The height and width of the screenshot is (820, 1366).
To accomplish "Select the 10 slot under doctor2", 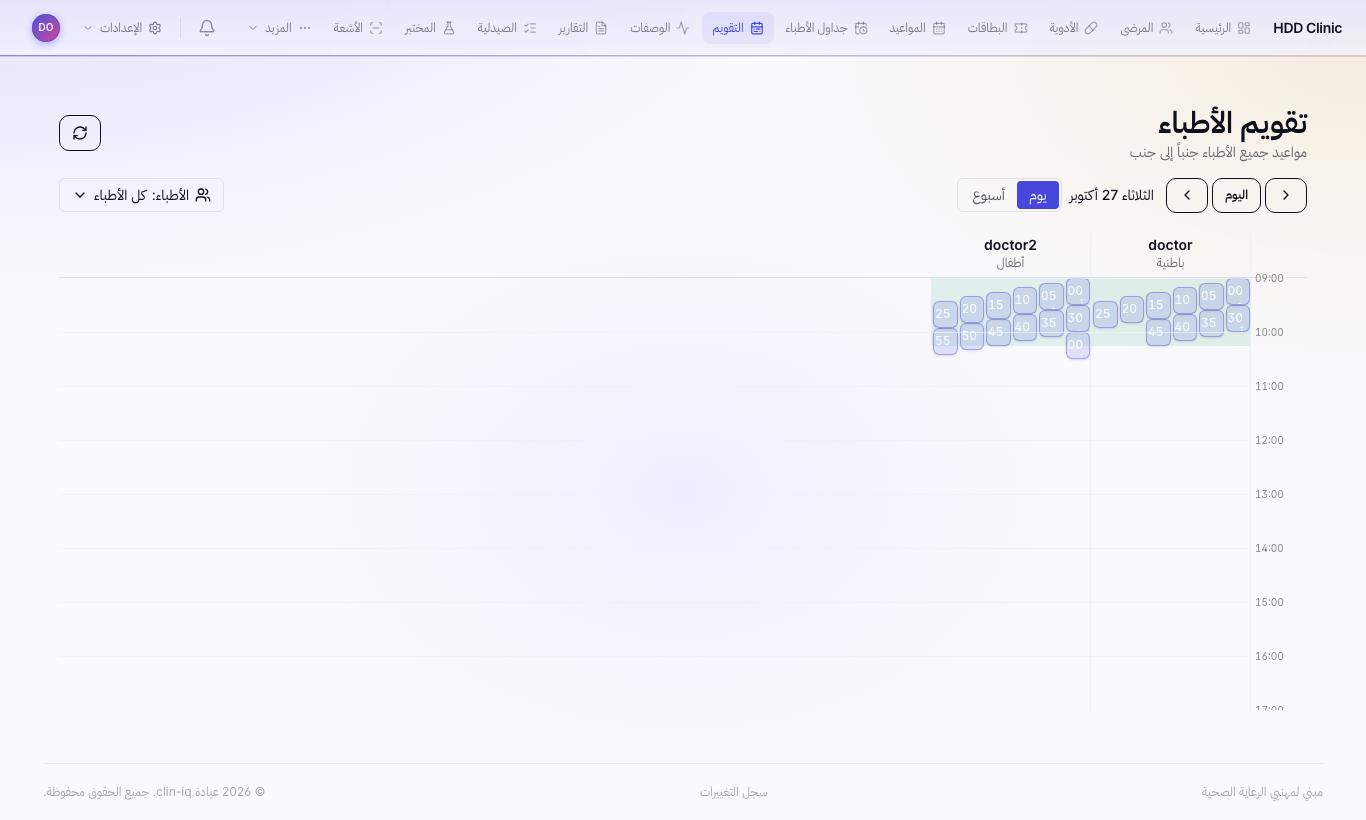I will pyautogui.click(x=1024, y=300).
